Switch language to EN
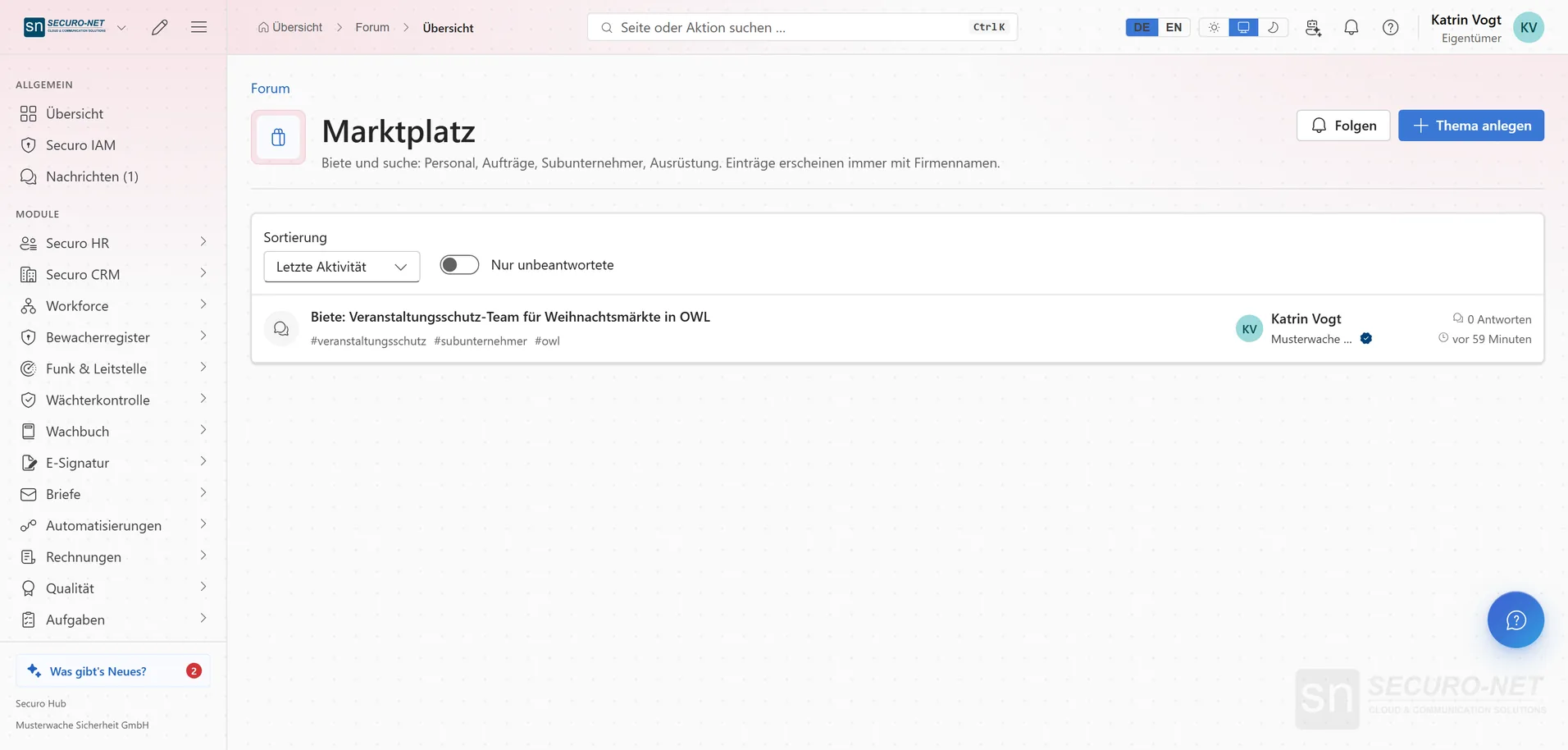1568x750 pixels. click(1174, 27)
